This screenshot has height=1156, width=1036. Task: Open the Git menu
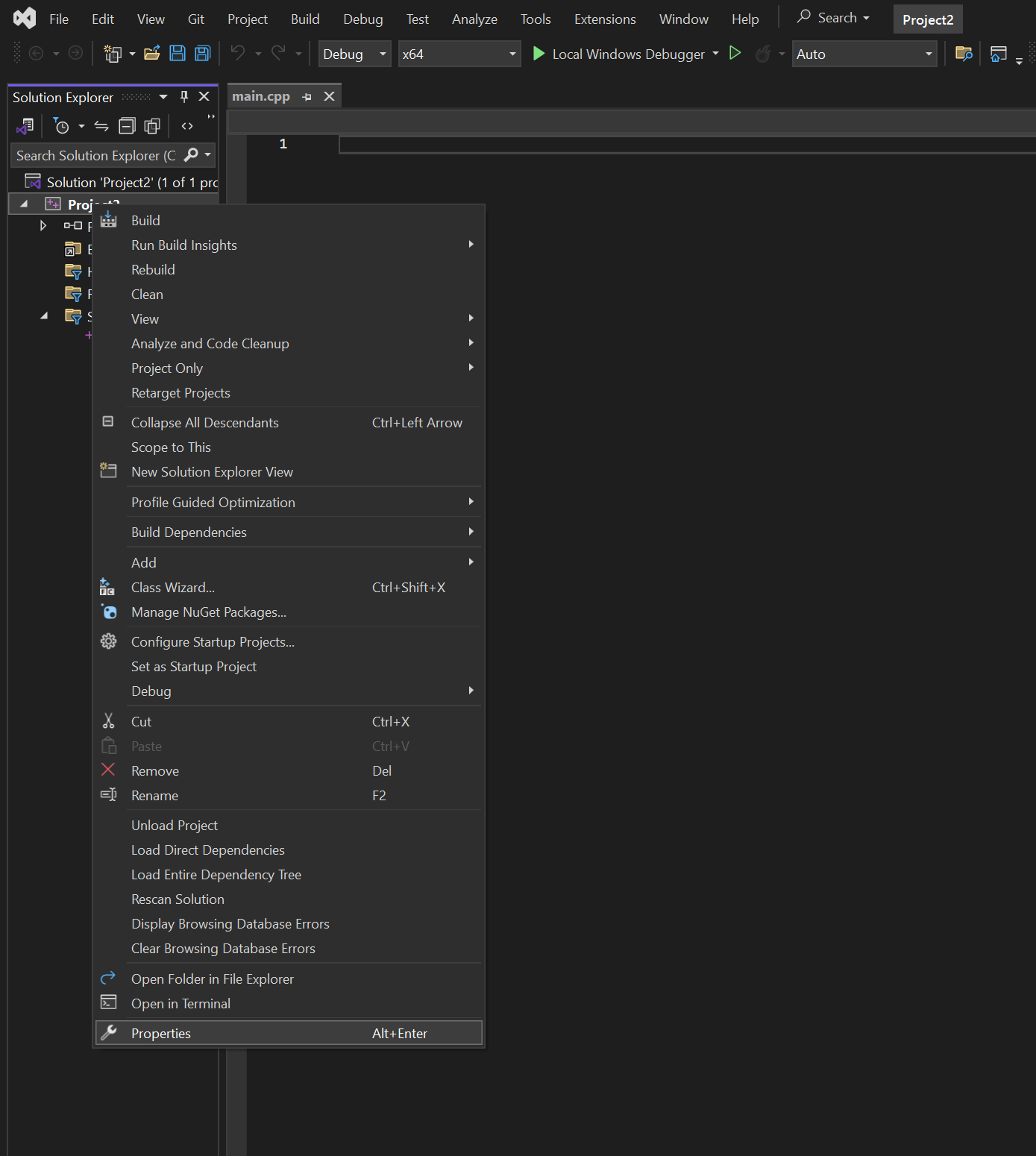click(x=196, y=19)
